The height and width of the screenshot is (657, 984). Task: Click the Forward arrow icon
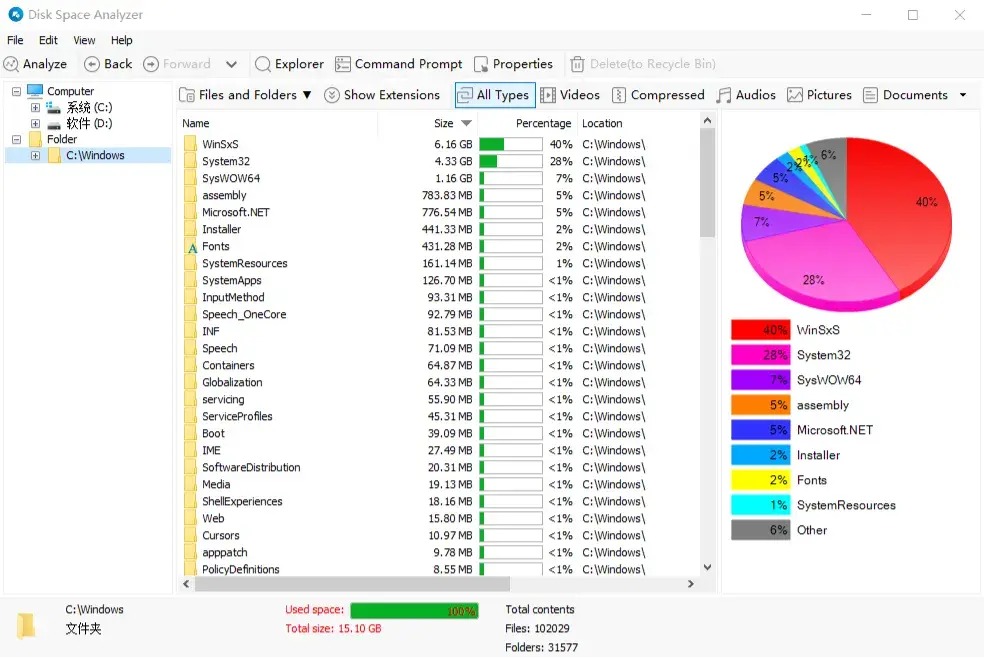click(151, 64)
